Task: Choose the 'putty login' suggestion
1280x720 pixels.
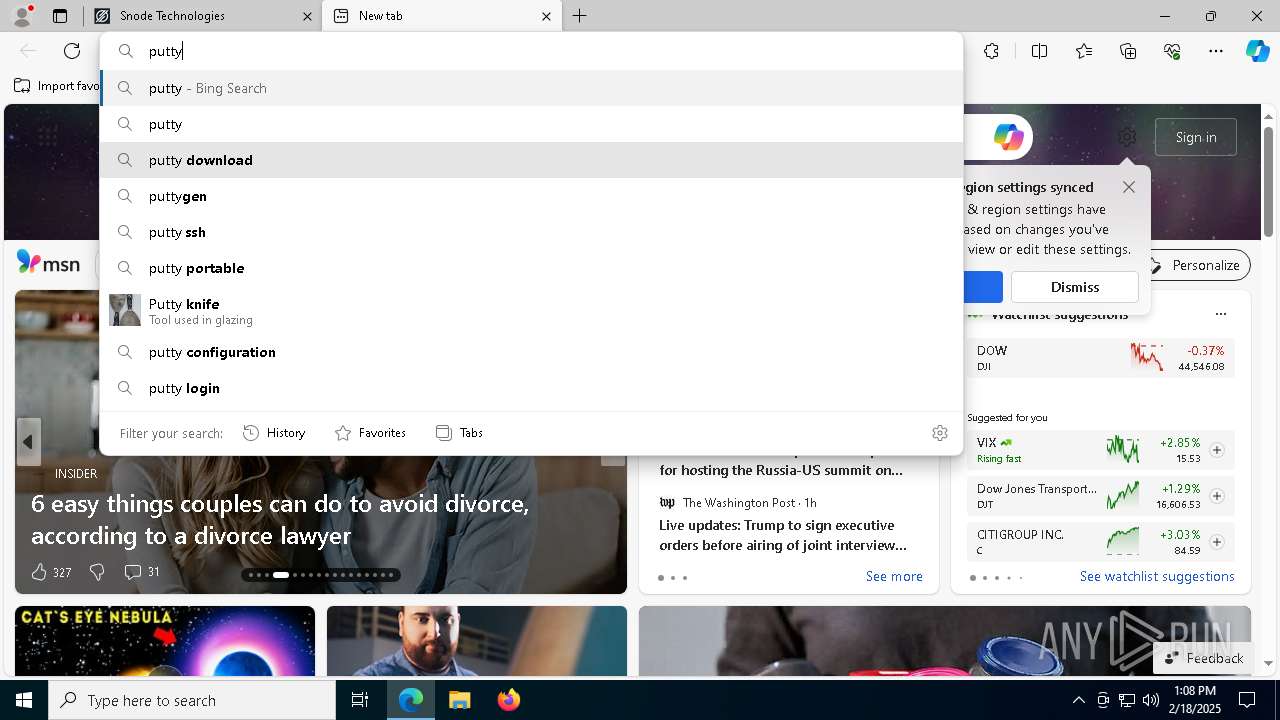Action: [x=531, y=388]
